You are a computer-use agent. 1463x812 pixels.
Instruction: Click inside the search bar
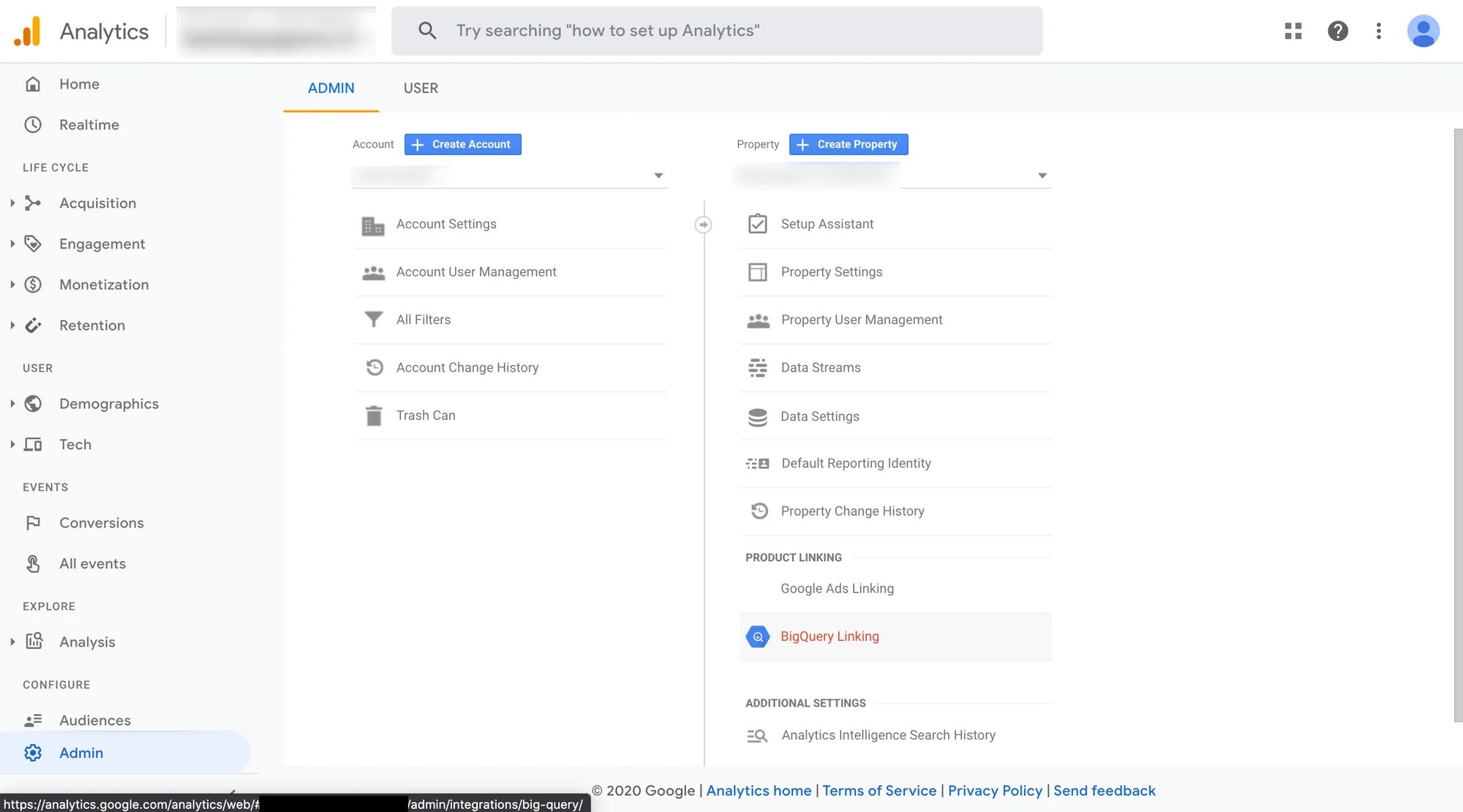(x=717, y=30)
